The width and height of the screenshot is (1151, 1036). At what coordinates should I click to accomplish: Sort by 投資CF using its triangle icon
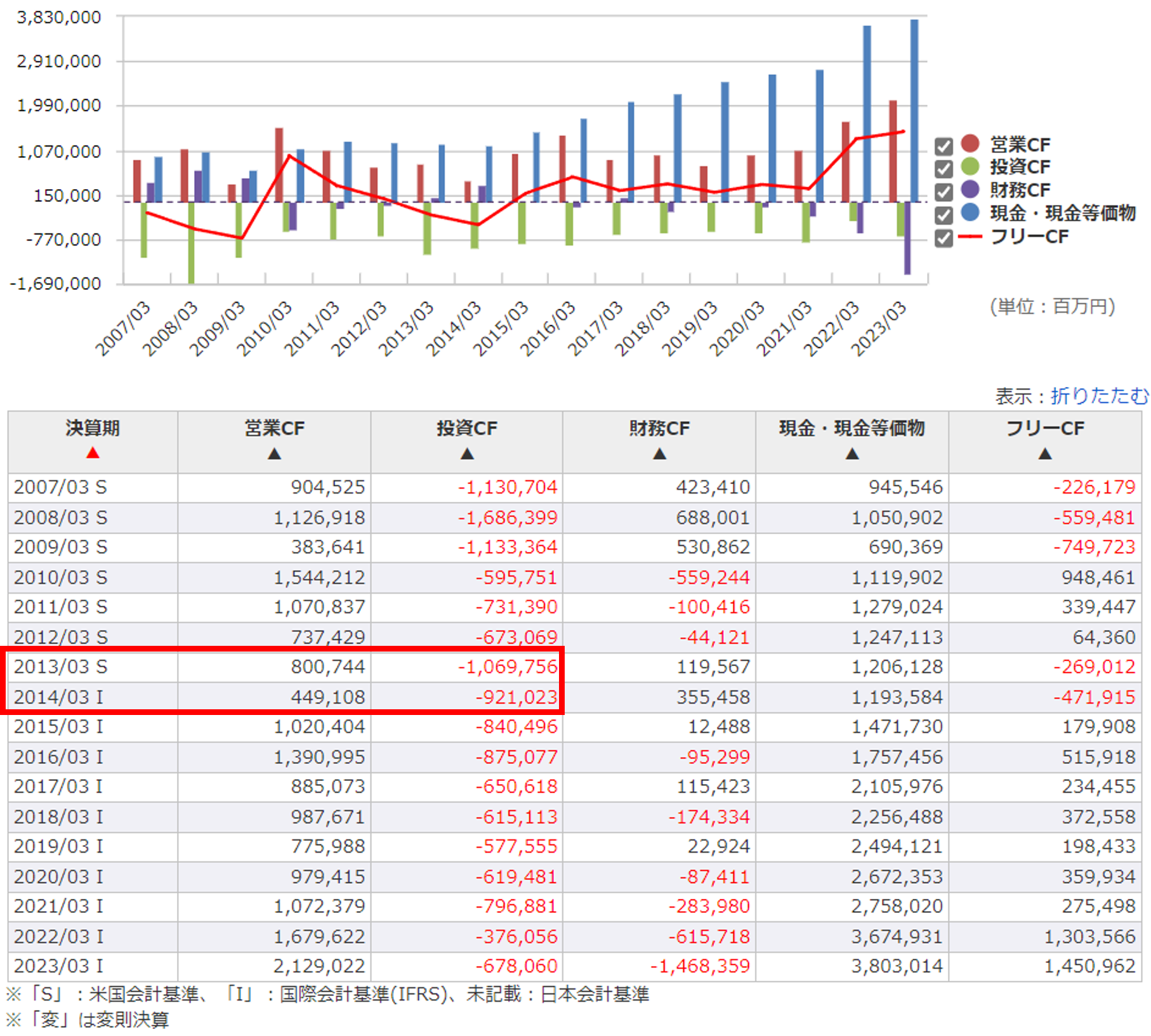point(467,454)
